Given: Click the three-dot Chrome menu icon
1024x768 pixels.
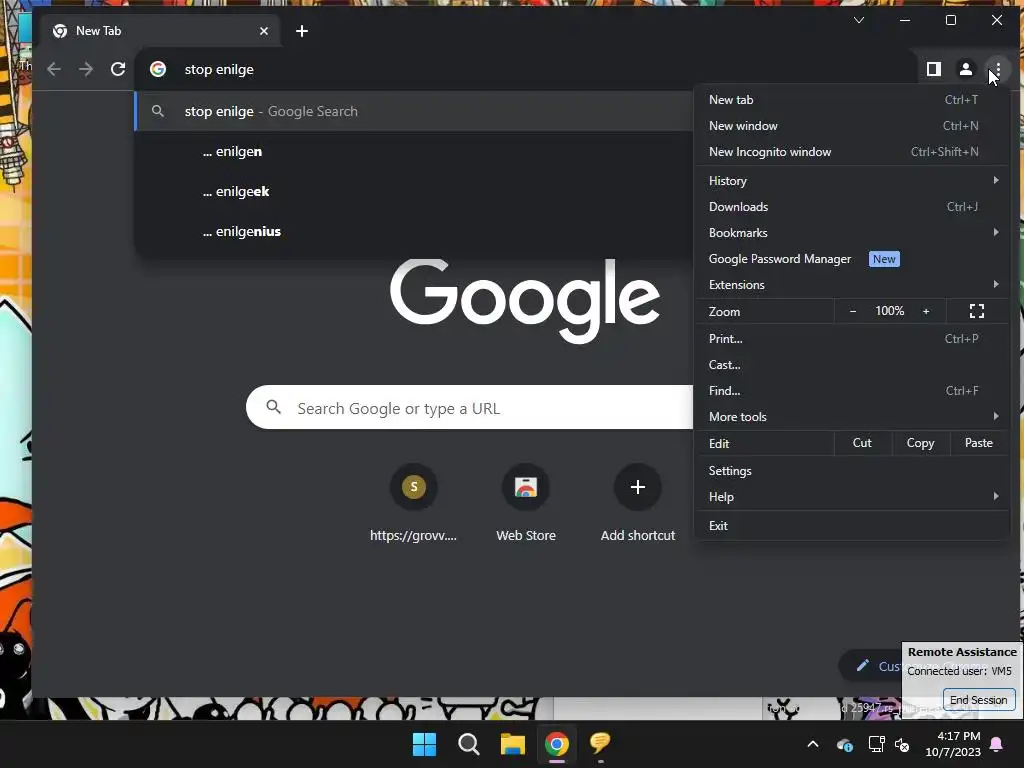Looking at the screenshot, I should click(997, 69).
